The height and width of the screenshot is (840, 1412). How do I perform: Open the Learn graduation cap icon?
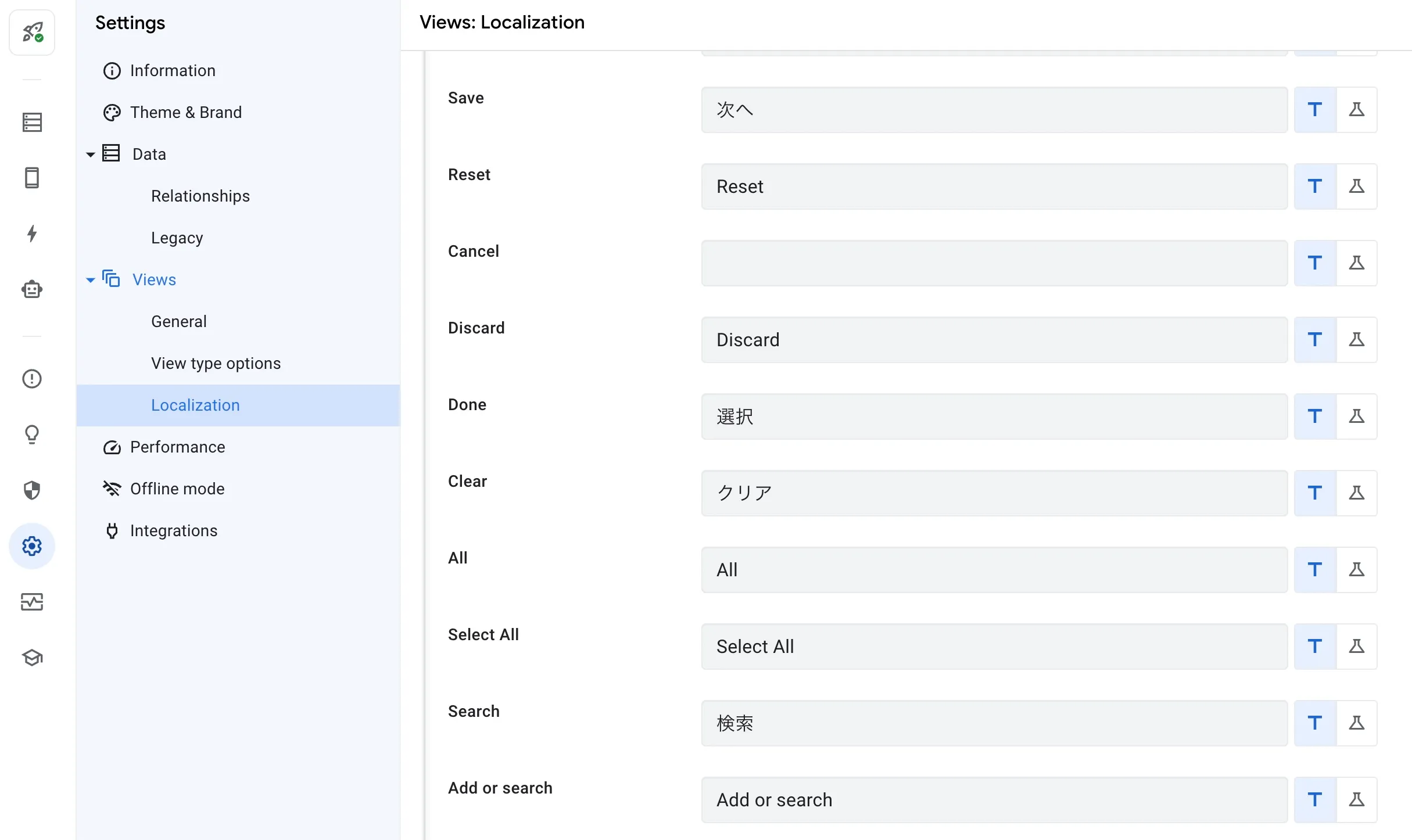[32, 658]
